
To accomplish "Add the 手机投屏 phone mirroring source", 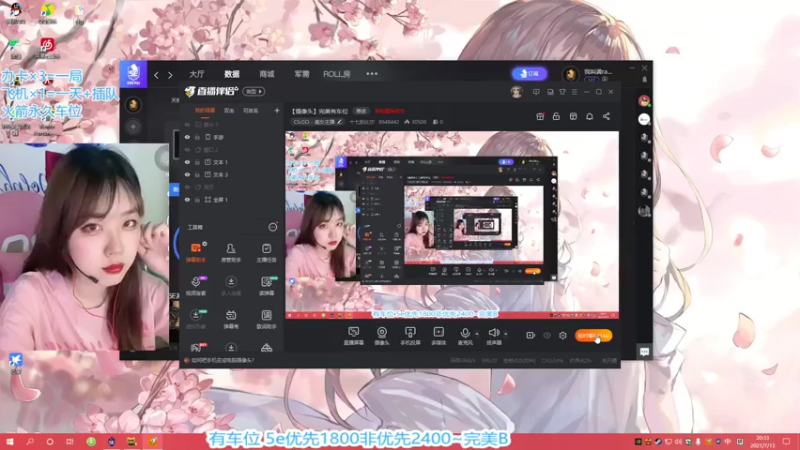I will click(x=410, y=336).
